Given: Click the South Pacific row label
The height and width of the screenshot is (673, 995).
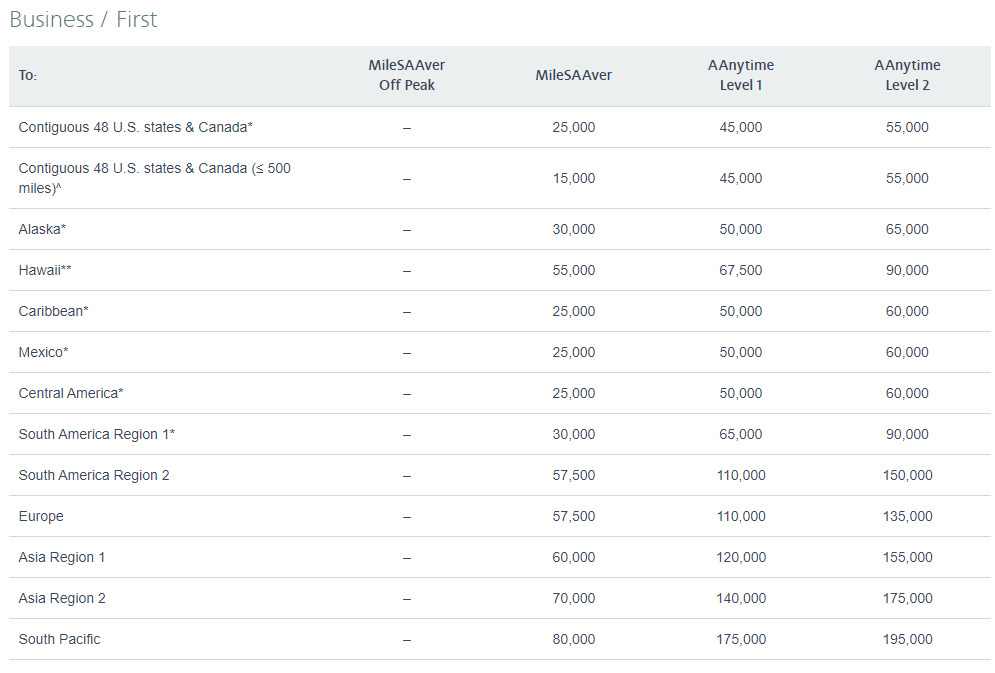Looking at the screenshot, I should tap(59, 639).
